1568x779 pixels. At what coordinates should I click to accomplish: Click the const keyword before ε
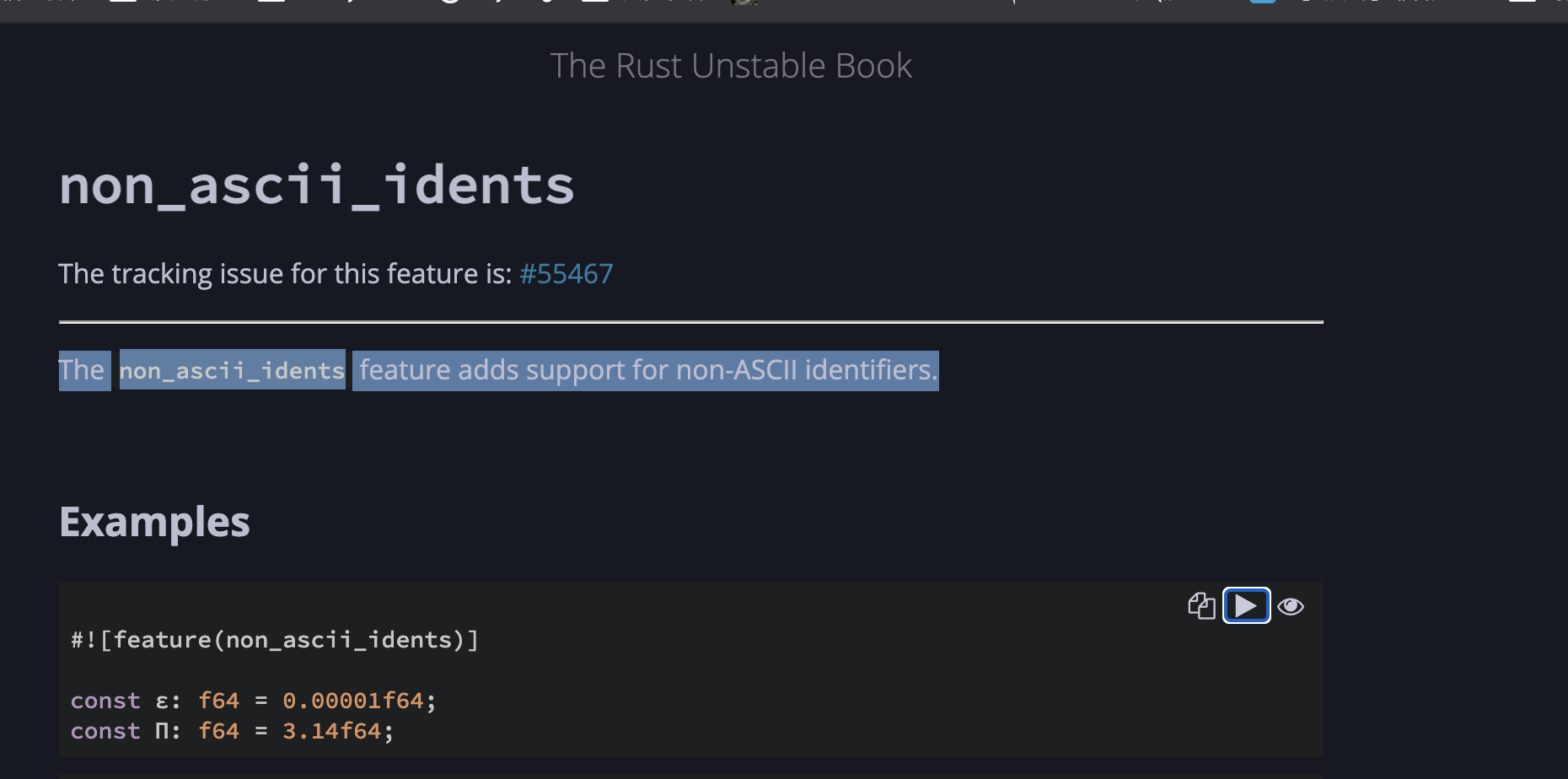point(105,701)
